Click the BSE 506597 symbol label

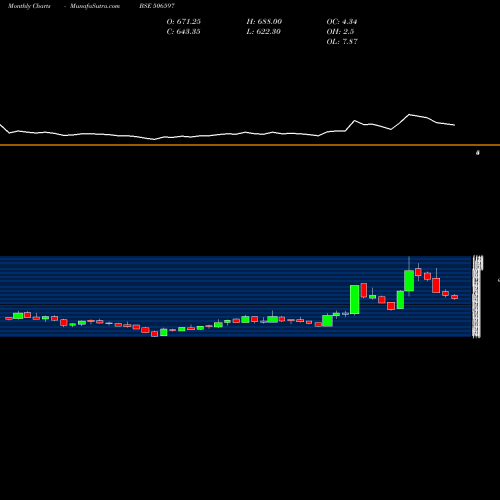point(157,6)
